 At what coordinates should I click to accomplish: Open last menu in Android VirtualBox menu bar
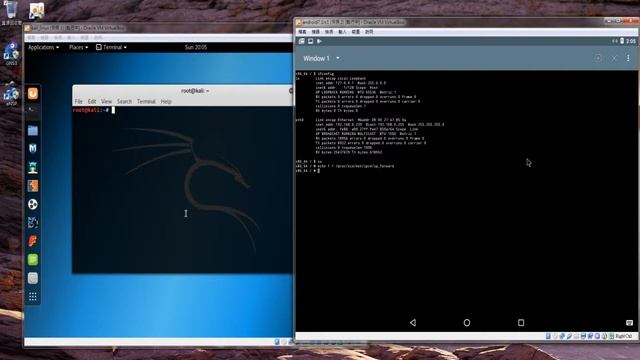click(x=369, y=31)
